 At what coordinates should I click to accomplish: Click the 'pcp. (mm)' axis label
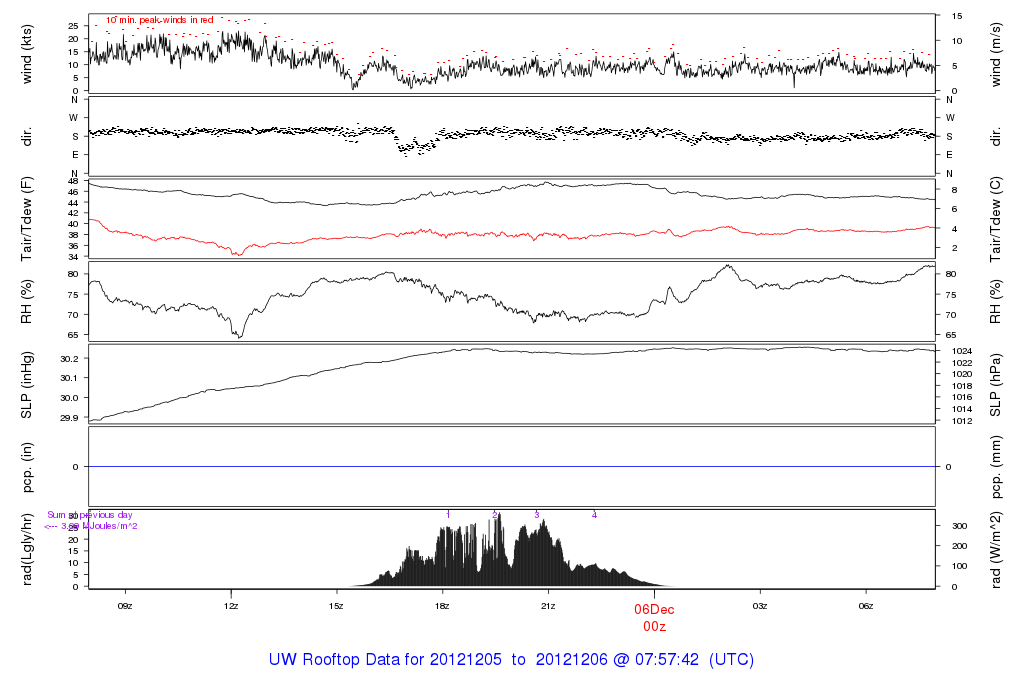click(x=995, y=467)
